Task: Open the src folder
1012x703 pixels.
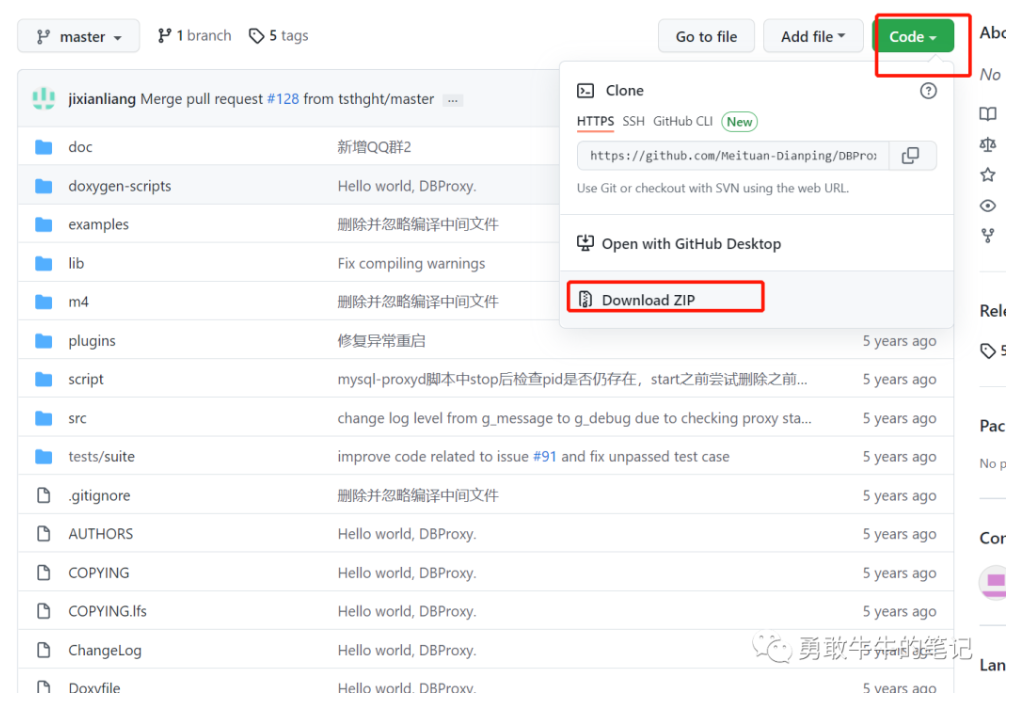Action: (x=77, y=418)
